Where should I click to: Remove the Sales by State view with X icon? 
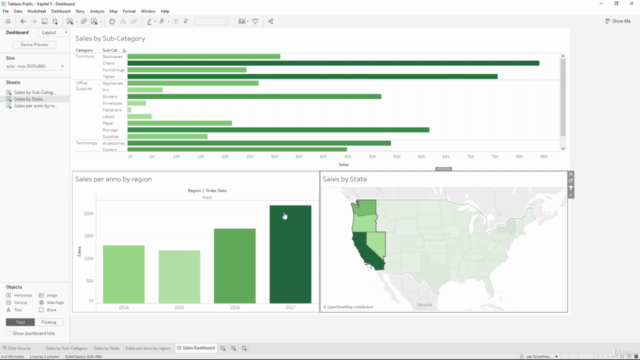point(571,174)
